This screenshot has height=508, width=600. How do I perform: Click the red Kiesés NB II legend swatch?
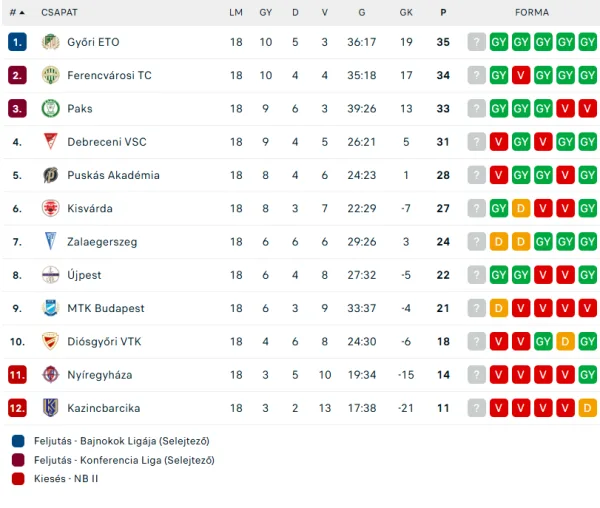18,478
